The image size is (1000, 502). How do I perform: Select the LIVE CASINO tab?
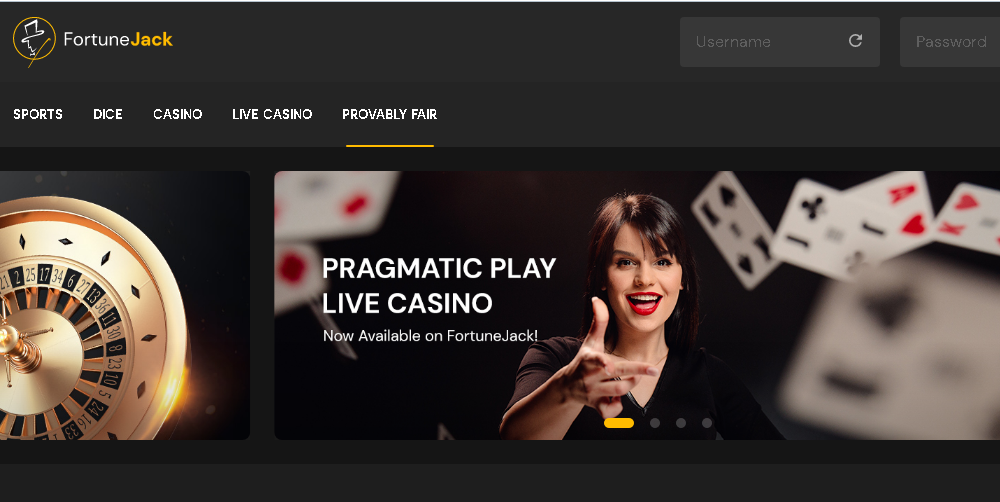272,114
